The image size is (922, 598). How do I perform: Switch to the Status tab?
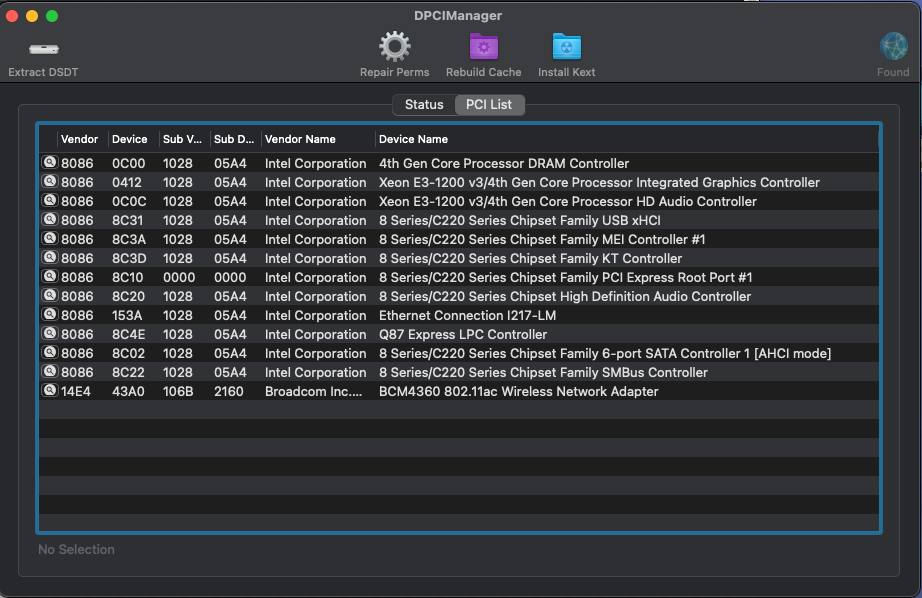424,105
